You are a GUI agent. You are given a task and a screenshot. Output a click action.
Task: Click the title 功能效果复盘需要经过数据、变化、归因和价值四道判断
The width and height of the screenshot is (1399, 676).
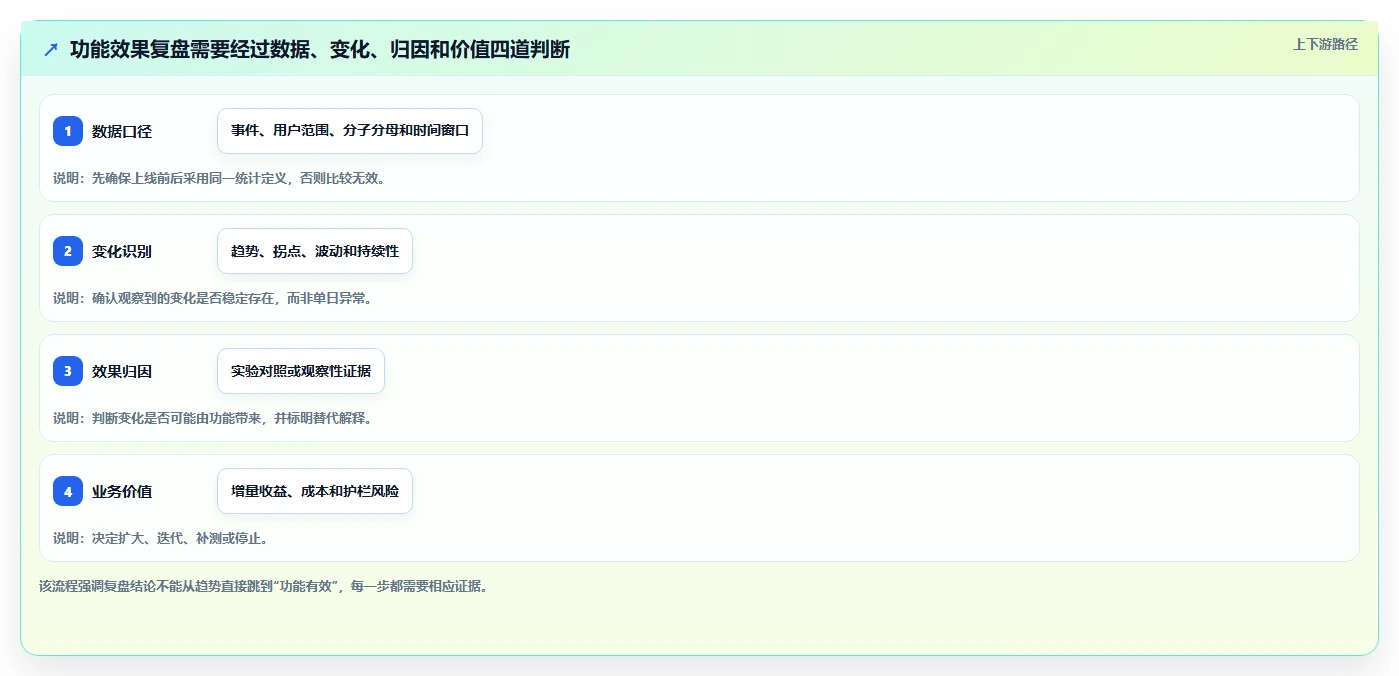click(320, 49)
